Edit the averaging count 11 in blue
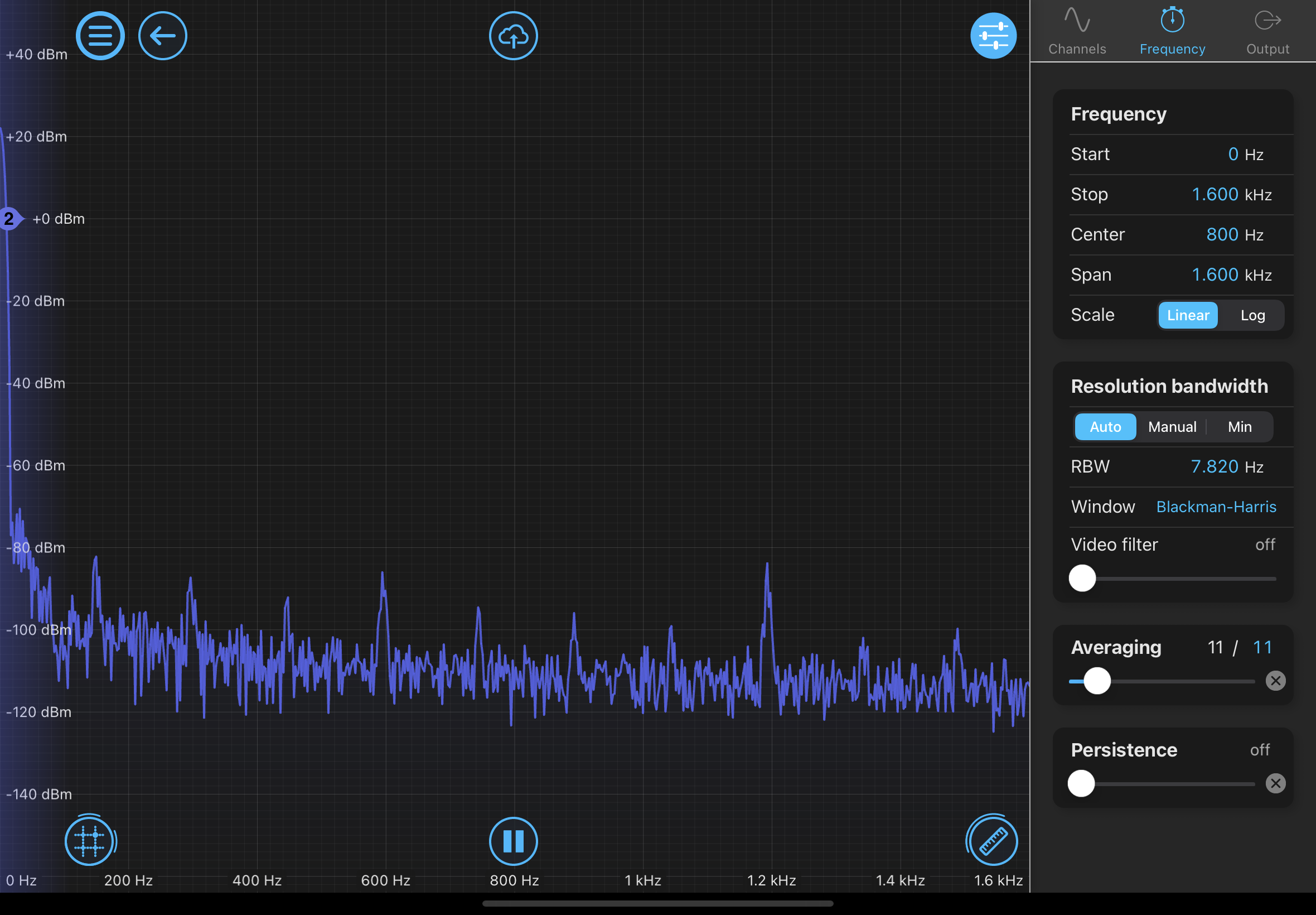This screenshot has height=915, width=1316. [x=1262, y=647]
